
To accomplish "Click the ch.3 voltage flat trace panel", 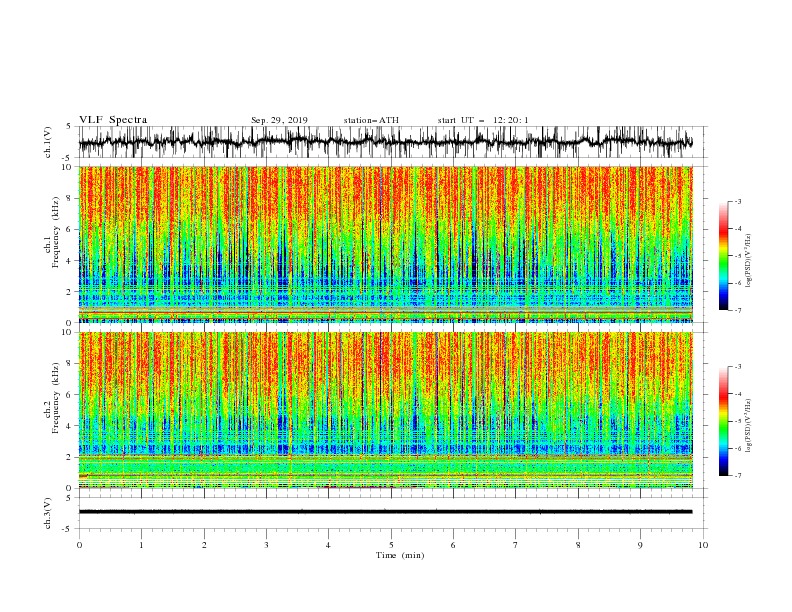I will [392, 513].
